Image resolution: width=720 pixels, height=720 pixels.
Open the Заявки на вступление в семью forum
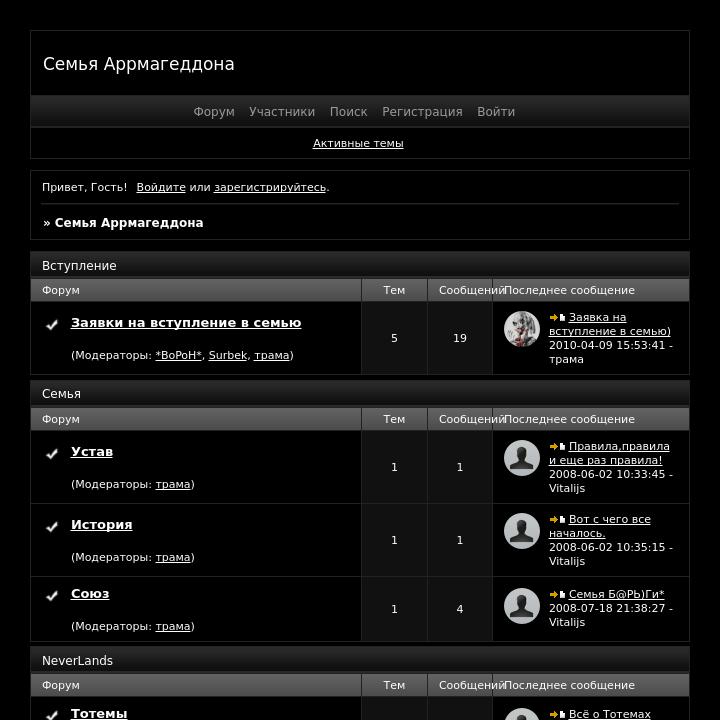pos(186,323)
